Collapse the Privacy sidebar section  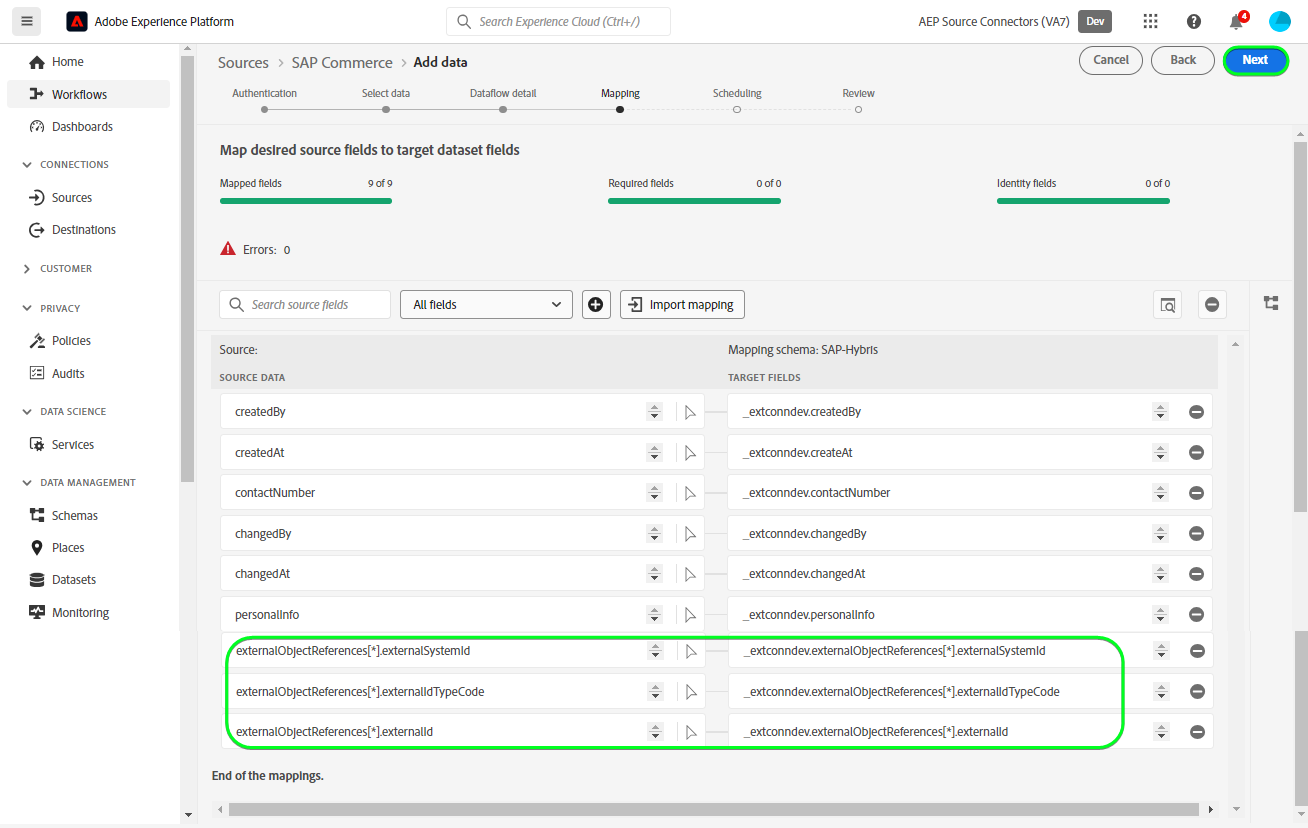pos(27,309)
